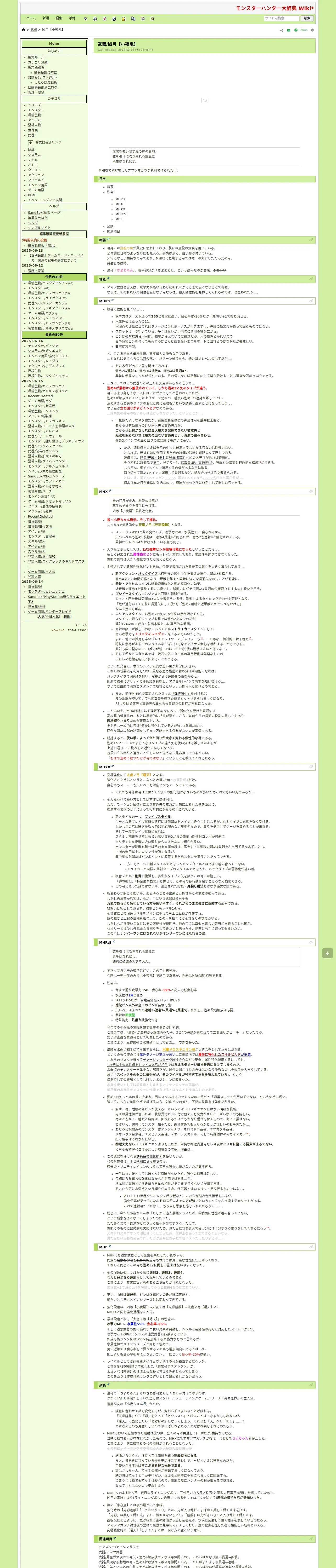This screenshot has width=336, height=1568.
Task: Jump to MHXX in table of contents
Action: tap(121, 209)
